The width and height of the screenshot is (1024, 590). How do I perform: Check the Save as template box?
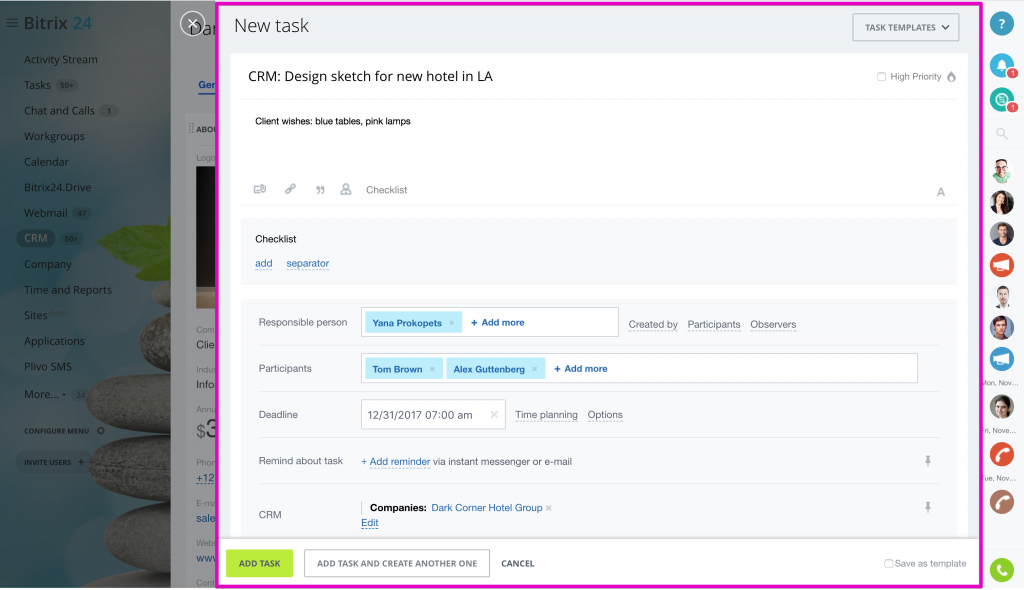pos(888,563)
